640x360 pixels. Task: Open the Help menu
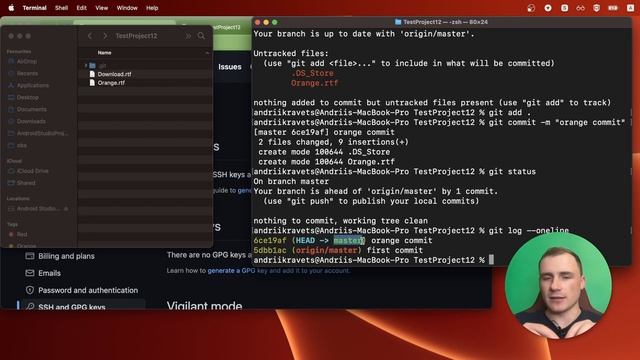point(152,8)
